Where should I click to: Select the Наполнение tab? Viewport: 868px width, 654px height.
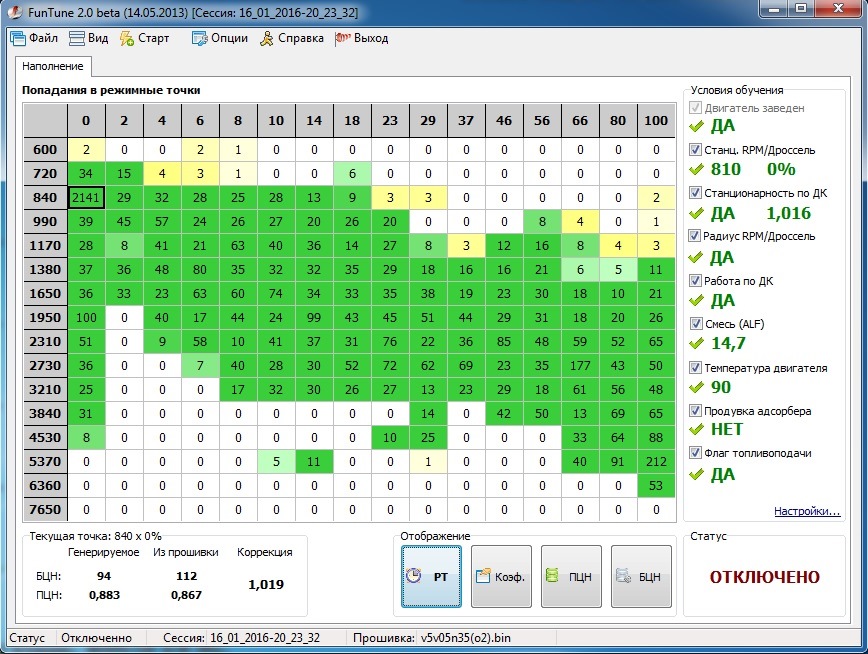[53, 66]
